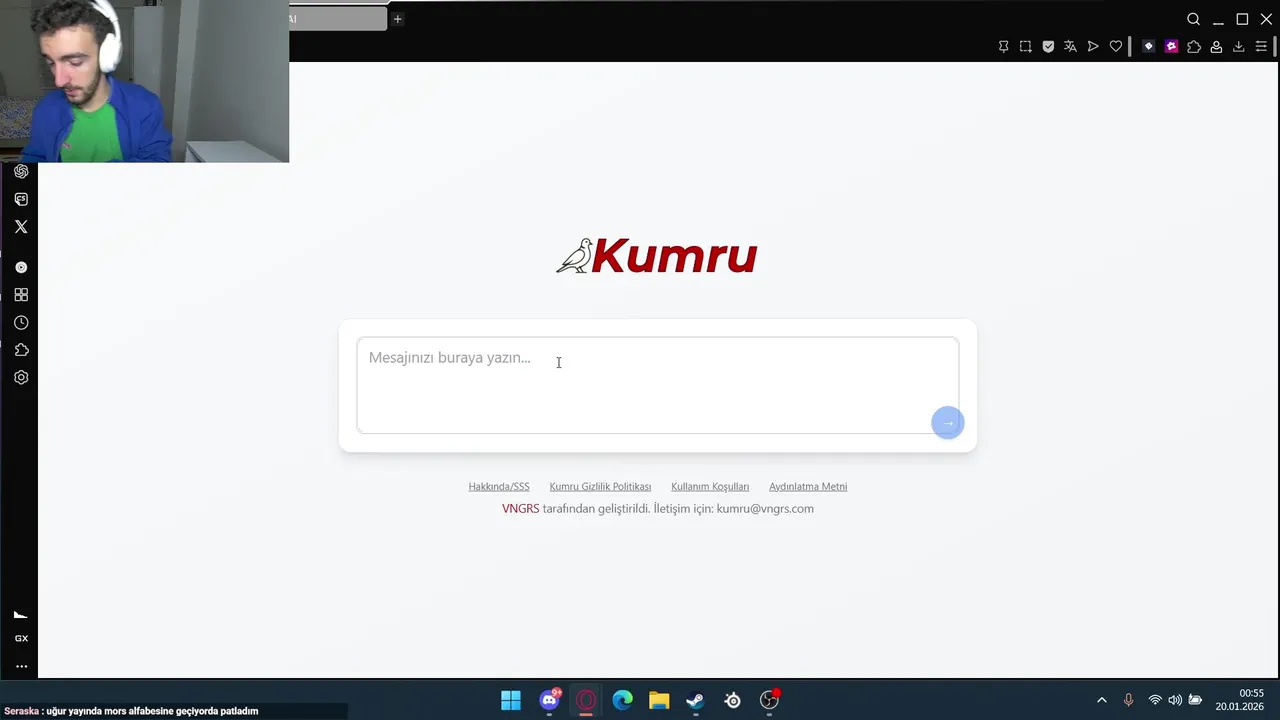Screen dimensions: 1280x720
Task: Open Twitch panel in the sidebar
Action: (x=21, y=199)
